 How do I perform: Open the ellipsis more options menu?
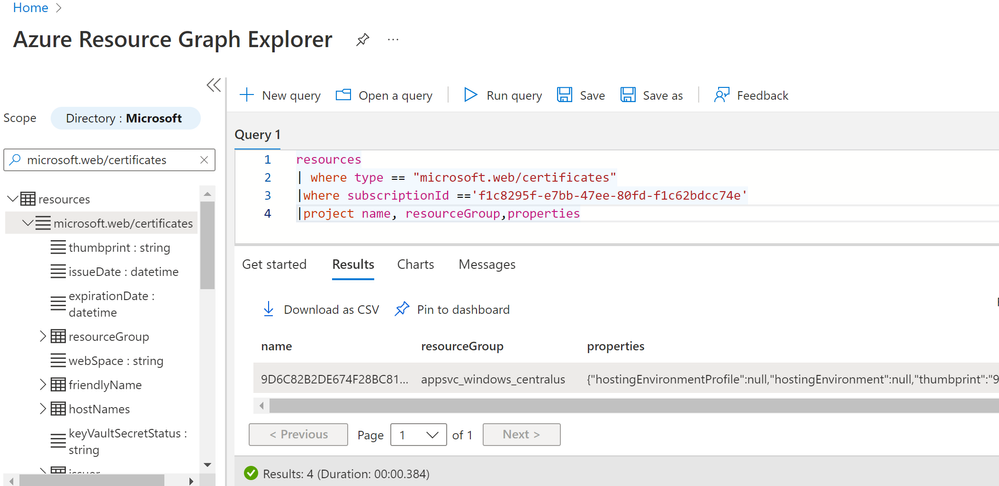[393, 39]
